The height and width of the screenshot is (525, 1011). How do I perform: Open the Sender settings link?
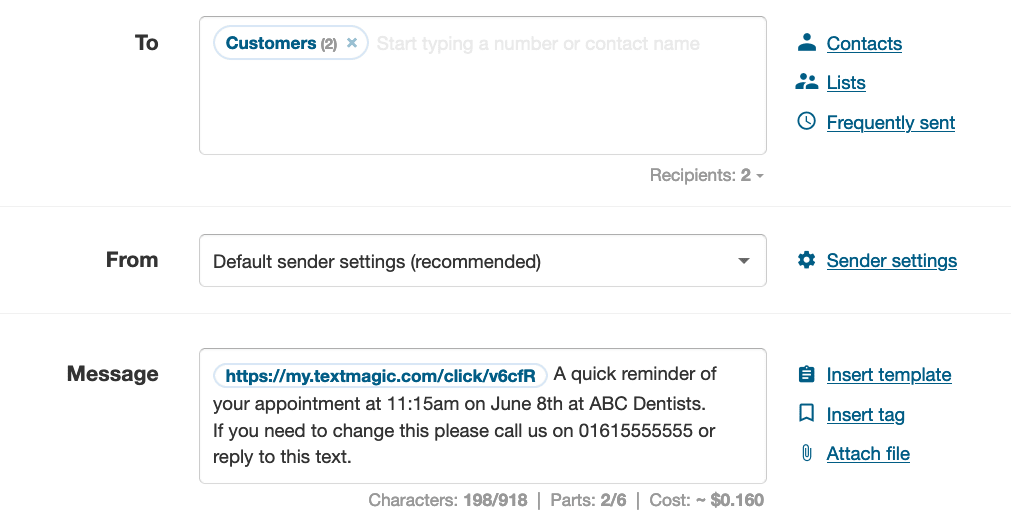point(891,261)
